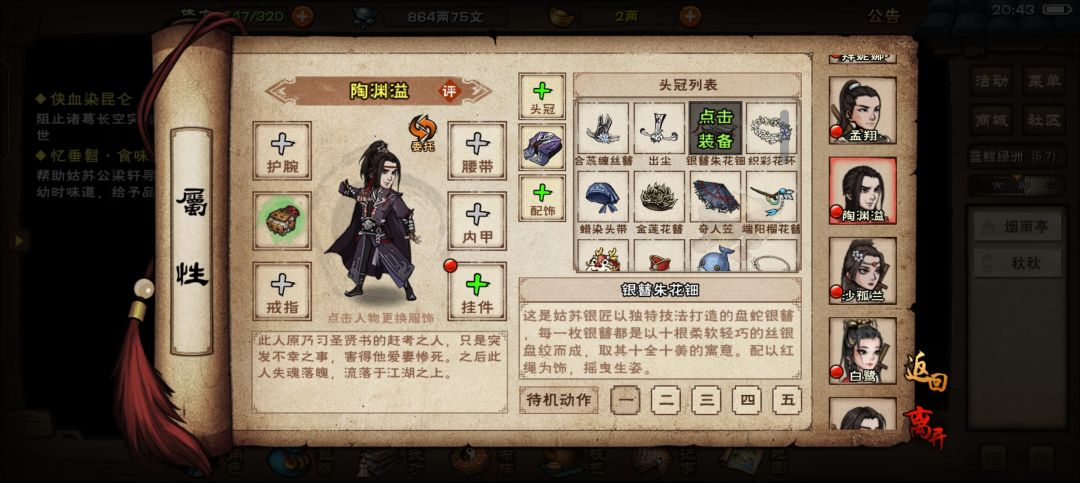This screenshot has height=483, width=1080.
Task: Click the 点击装备 equip button
Action: (716, 128)
